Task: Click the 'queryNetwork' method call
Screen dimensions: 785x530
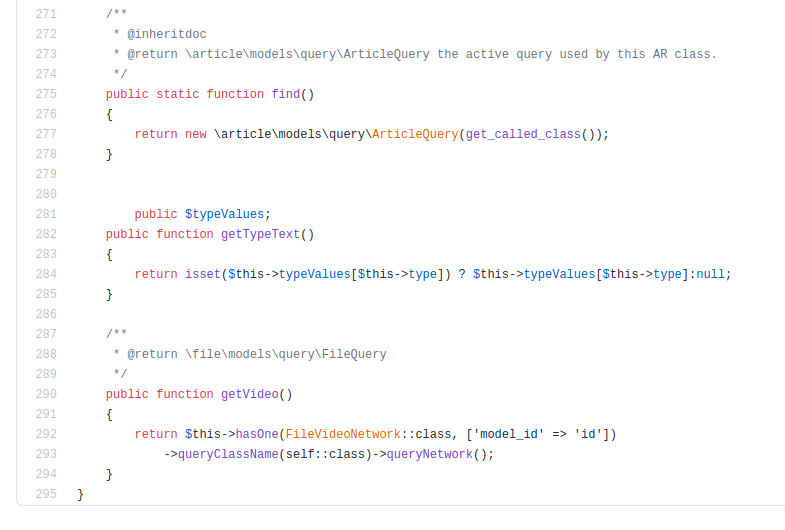Action: 430,454
